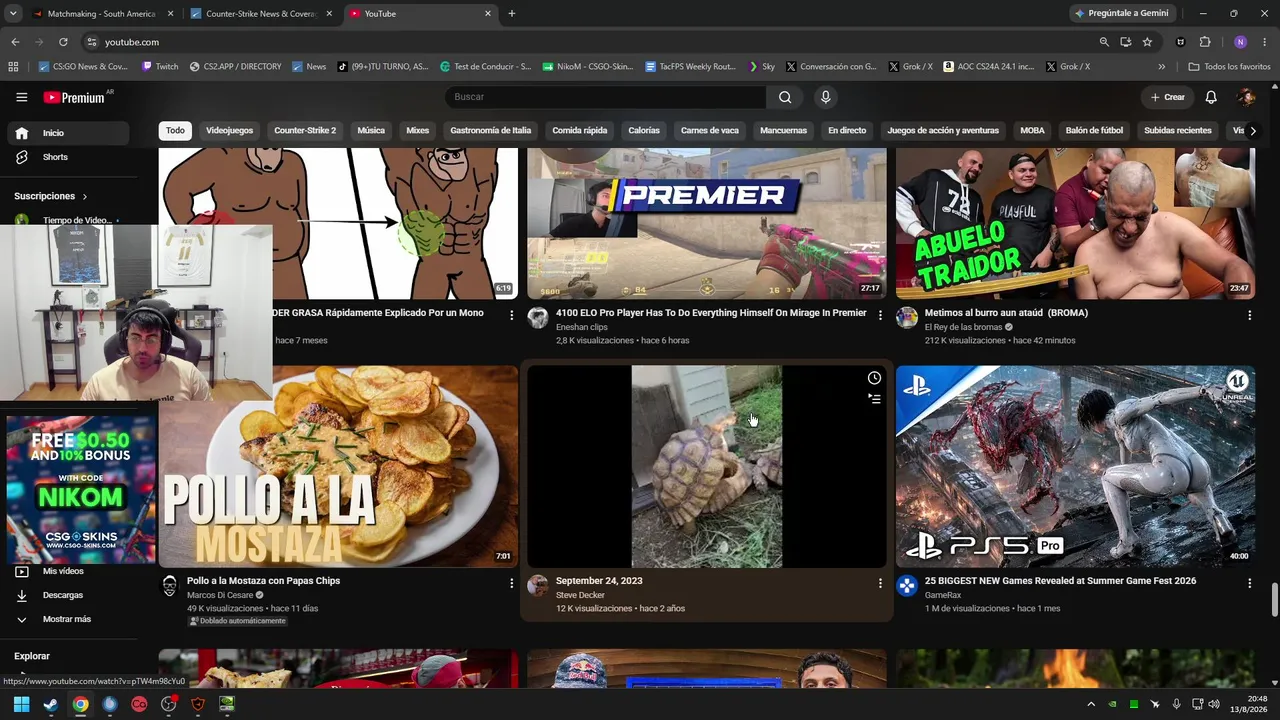Switch to the Matchmaking - South America tab

point(102,14)
